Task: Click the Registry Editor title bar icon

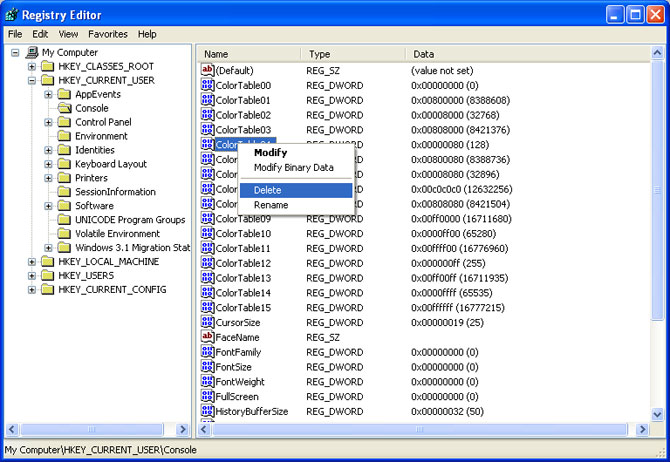Action: 13,14
